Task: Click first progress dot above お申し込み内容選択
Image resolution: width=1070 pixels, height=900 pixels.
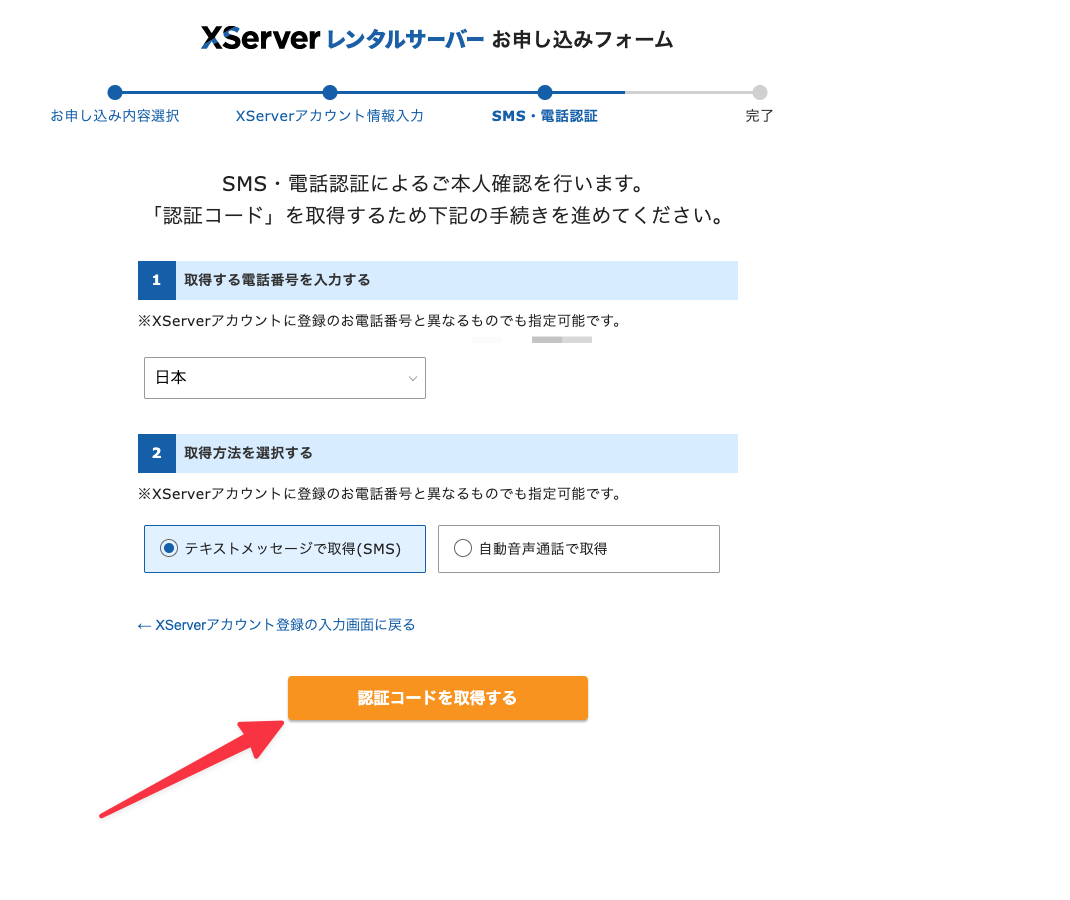Action: (115, 92)
